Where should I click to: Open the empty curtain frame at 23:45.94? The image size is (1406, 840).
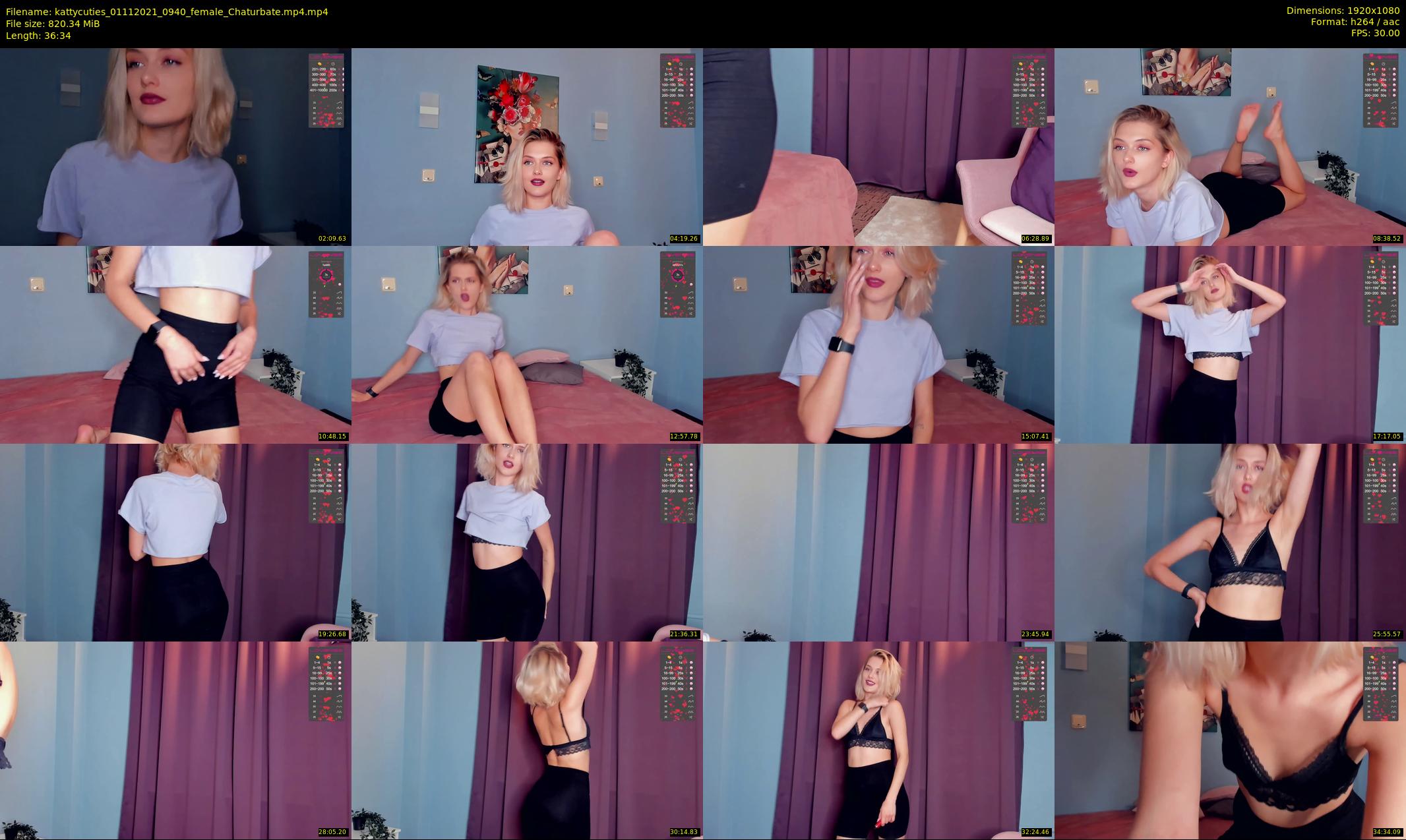click(x=878, y=542)
